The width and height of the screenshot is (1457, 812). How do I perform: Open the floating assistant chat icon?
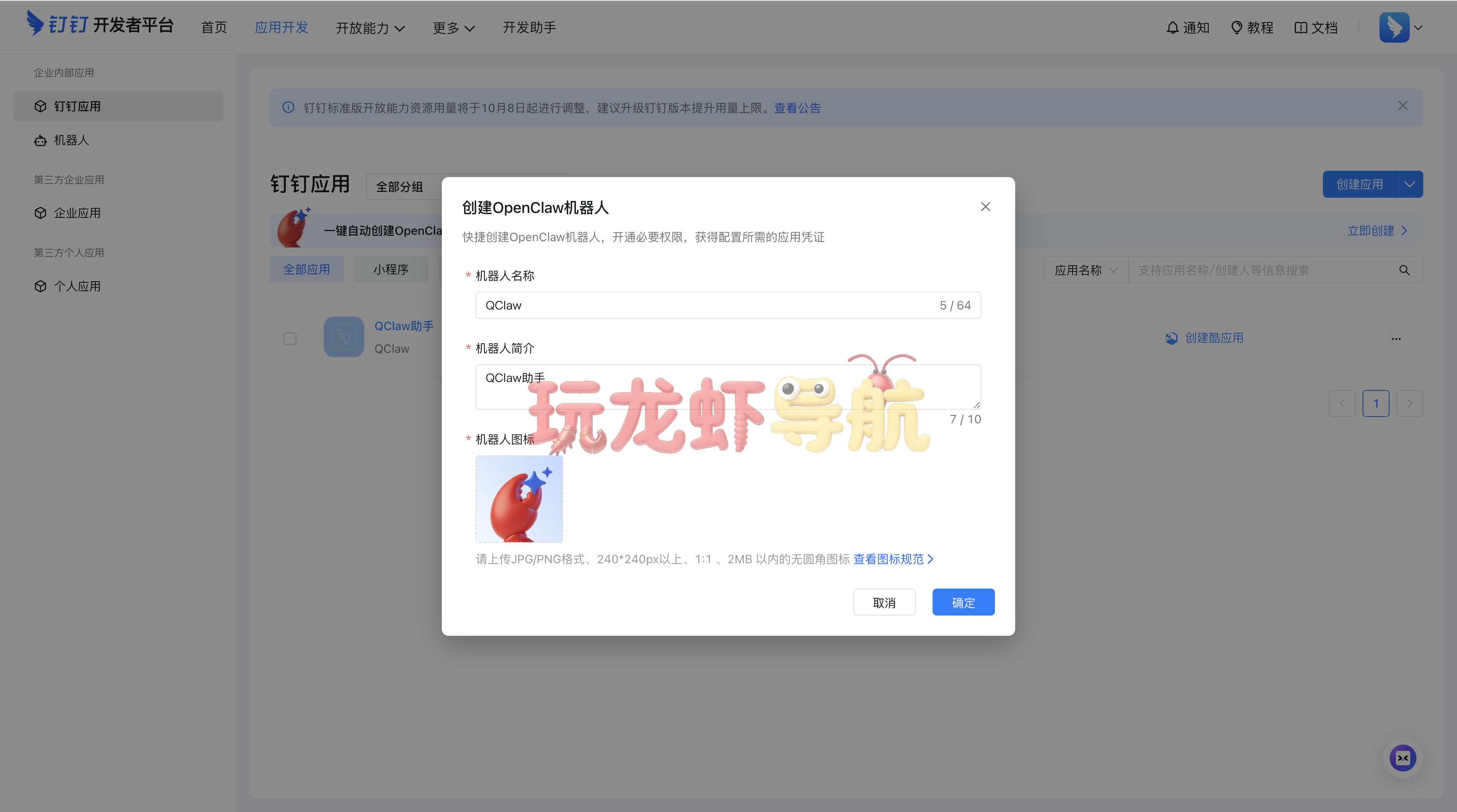(x=1403, y=758)
